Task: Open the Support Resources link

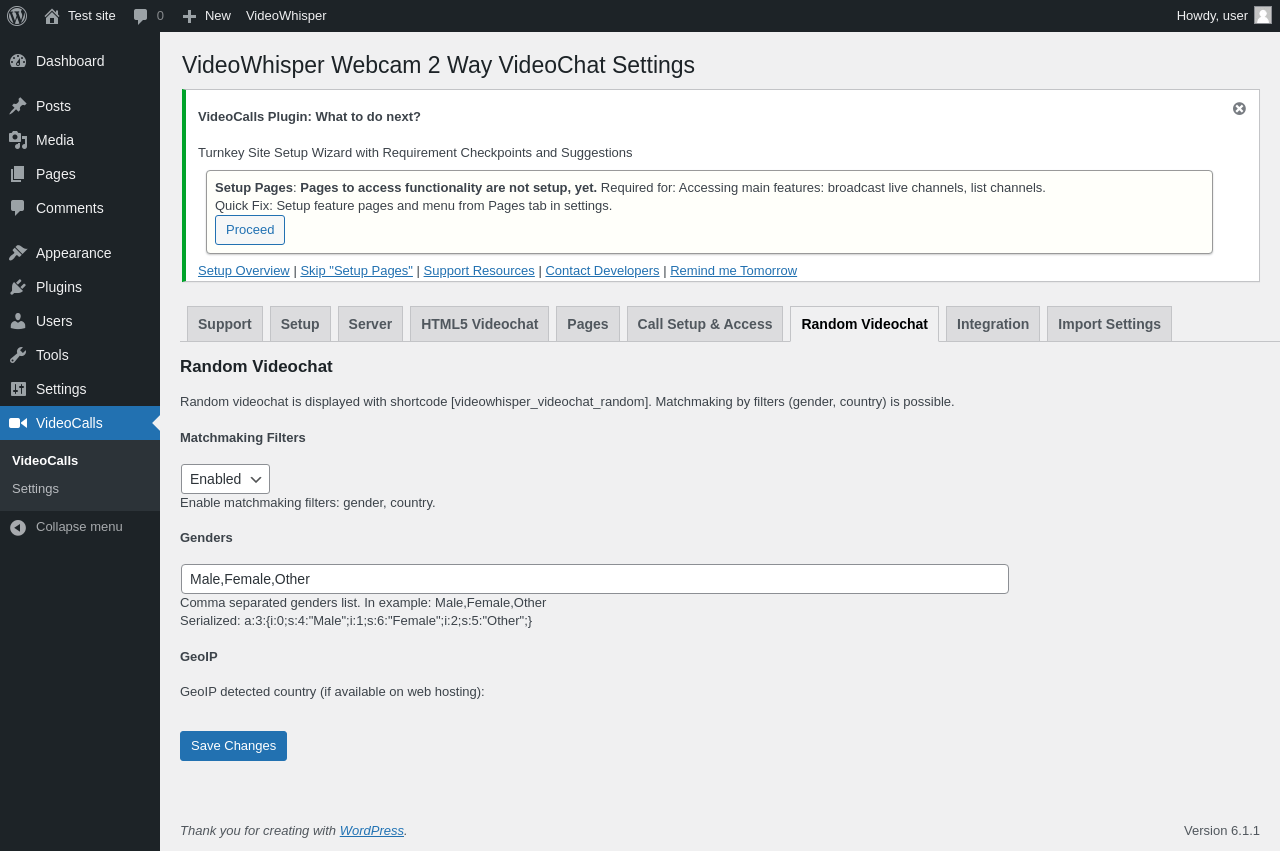Action: [479, 271]
